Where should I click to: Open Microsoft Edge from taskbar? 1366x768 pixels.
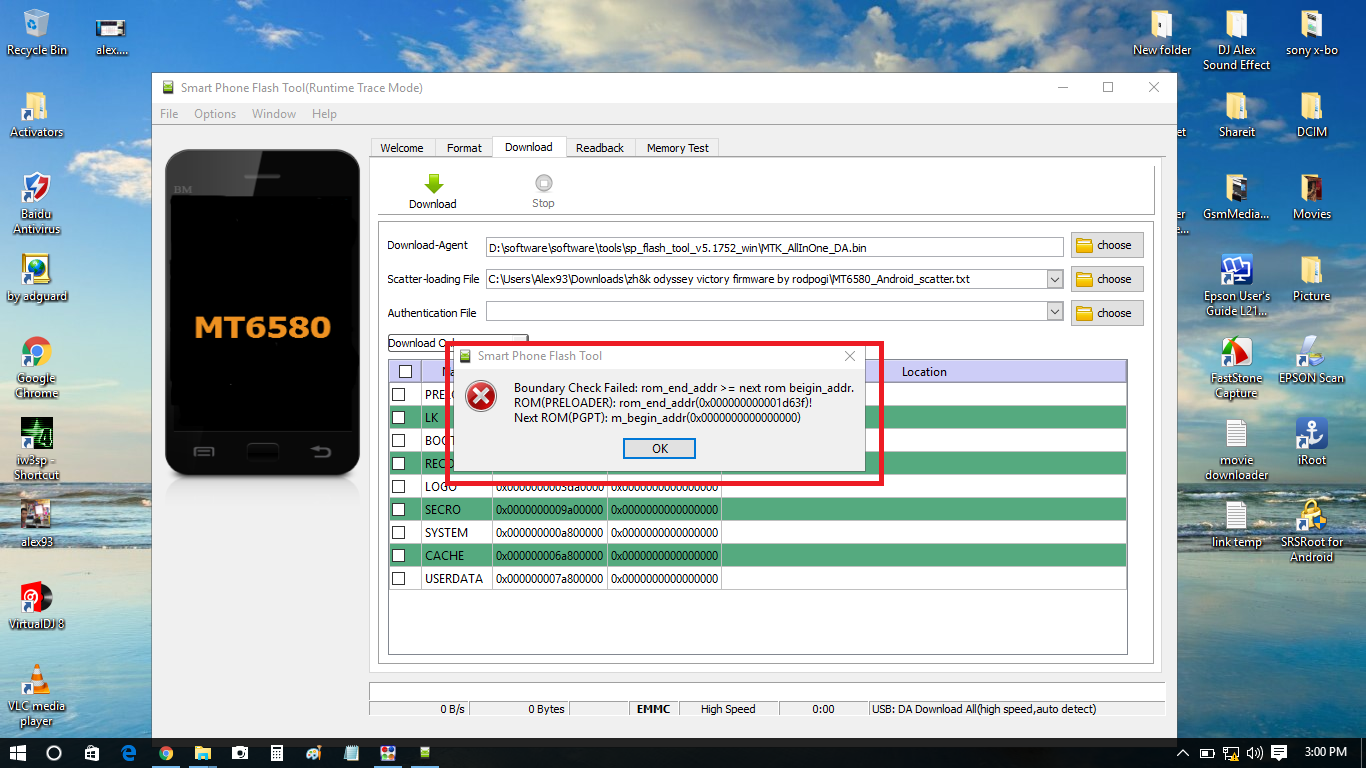tap(129, 753)
